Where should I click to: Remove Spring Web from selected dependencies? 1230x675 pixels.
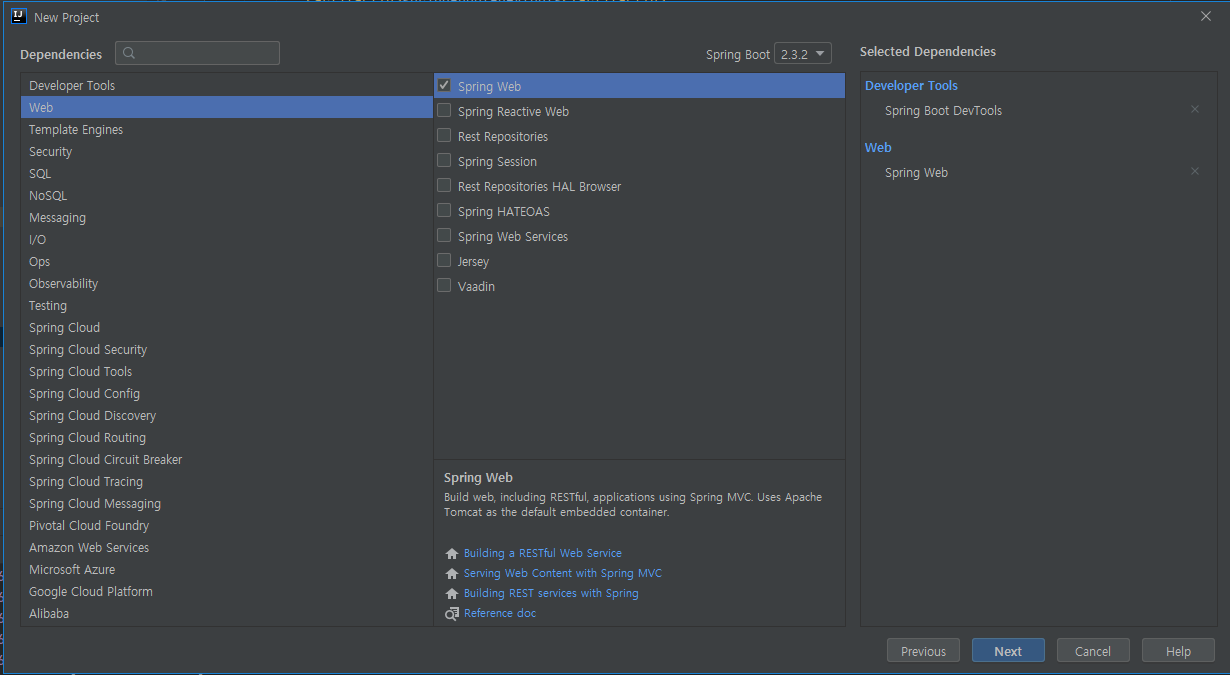click(x=1194, y=172)
